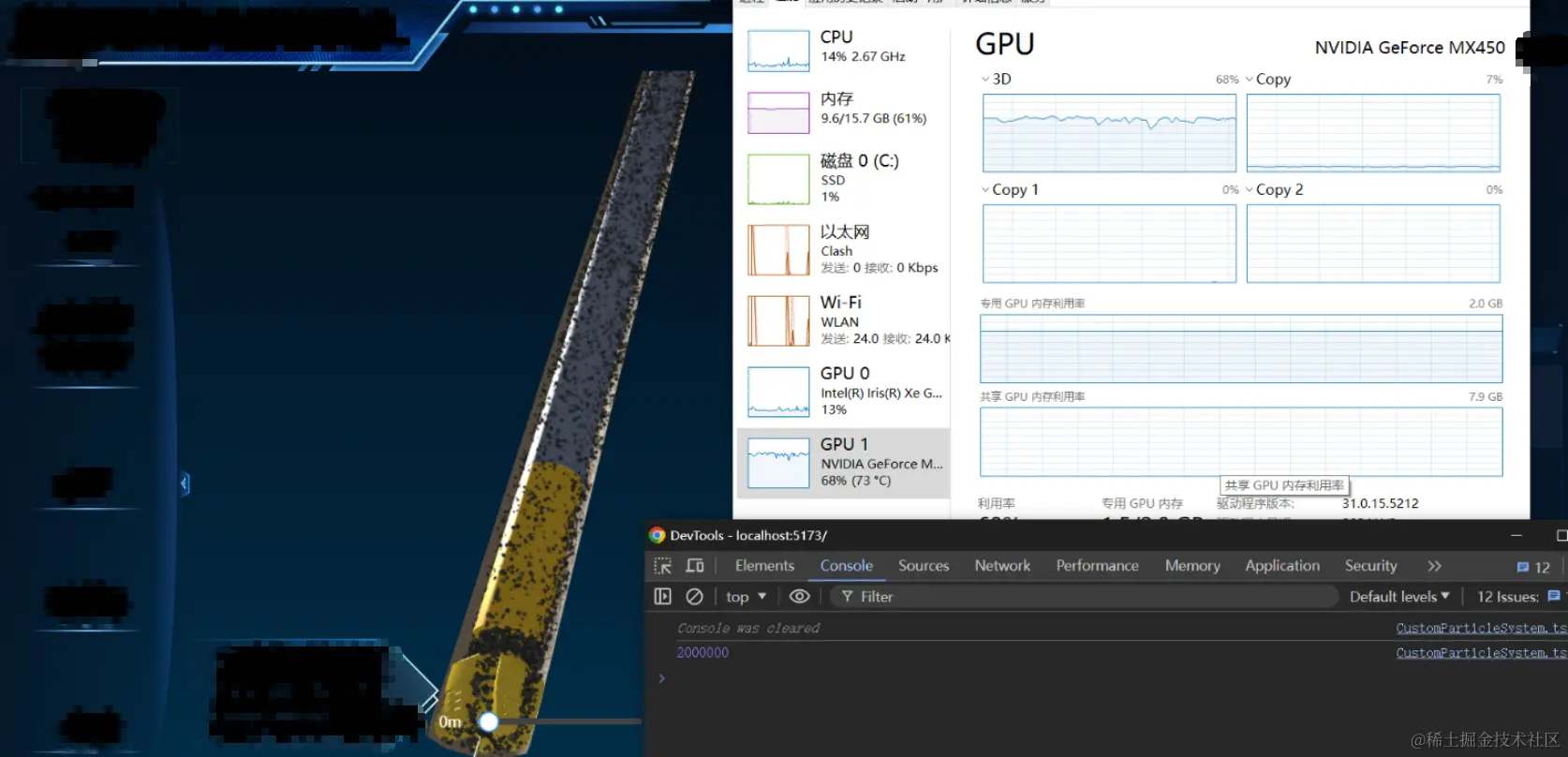The height and width of the screenshot is (757, 1568).
Task: Open the 12 messages badge in DevTools toolbar
Action: [1533, 567]
